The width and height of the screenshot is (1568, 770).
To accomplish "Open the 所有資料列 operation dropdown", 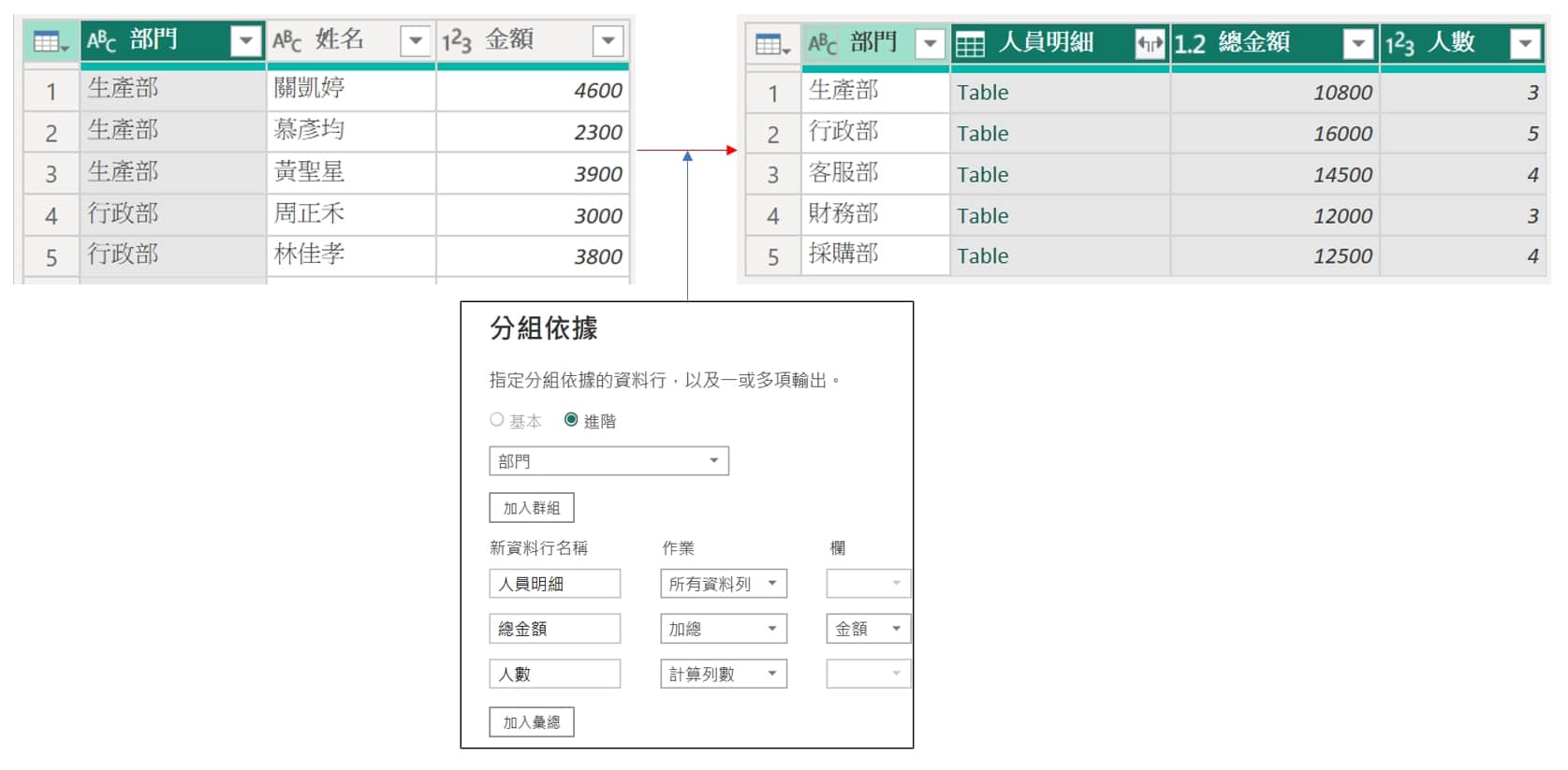I will (x=723, y=584).
